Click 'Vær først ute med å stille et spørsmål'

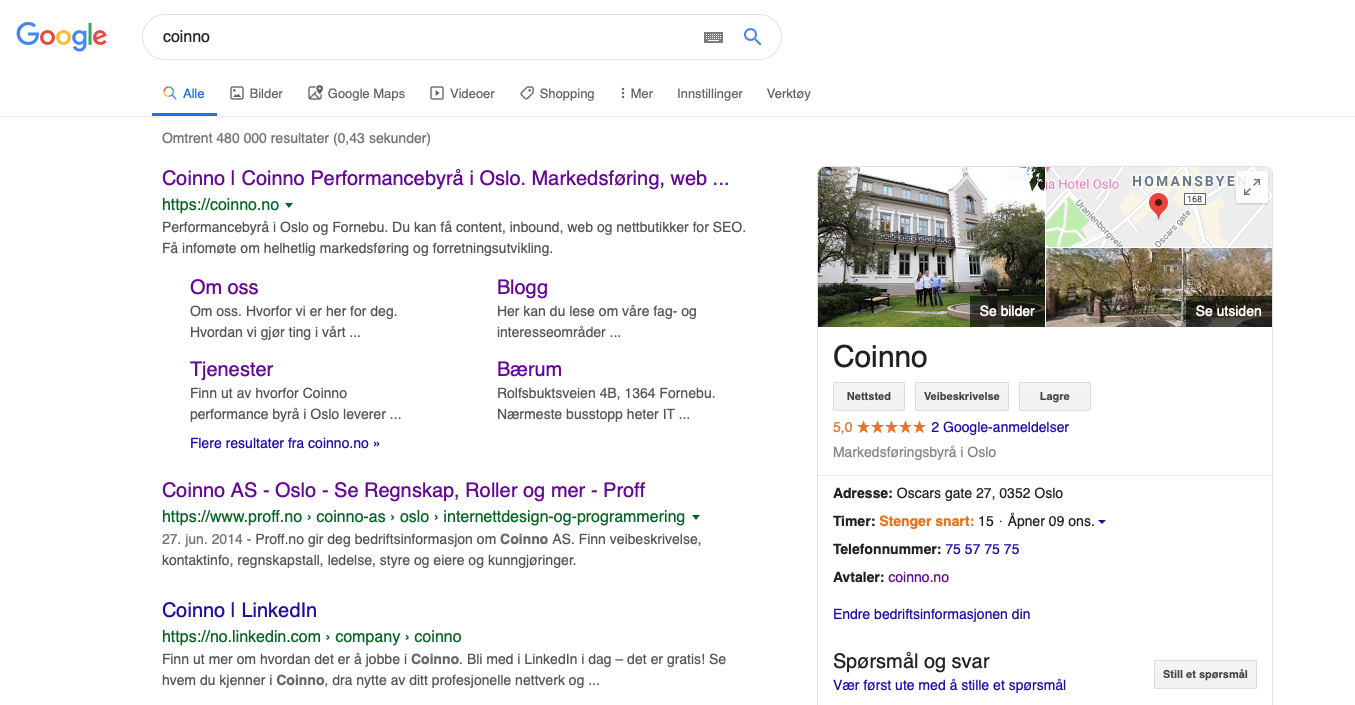[949, 685]
